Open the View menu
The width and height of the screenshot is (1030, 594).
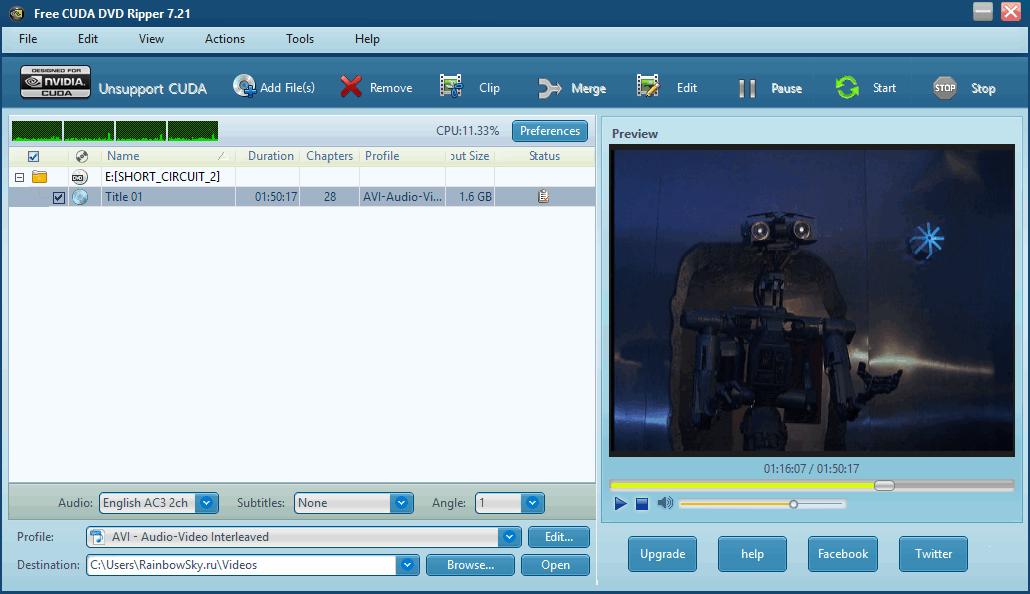point(151,39)
